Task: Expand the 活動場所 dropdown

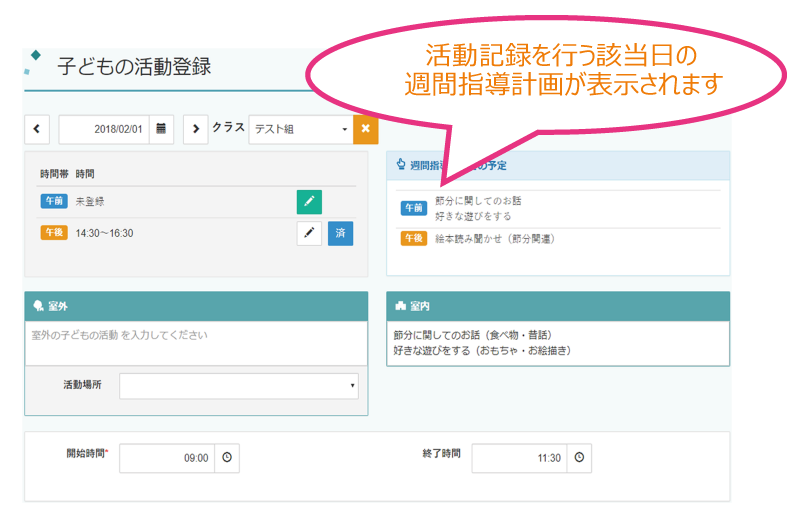Action: pyautogui.click(x=238, y=385)
